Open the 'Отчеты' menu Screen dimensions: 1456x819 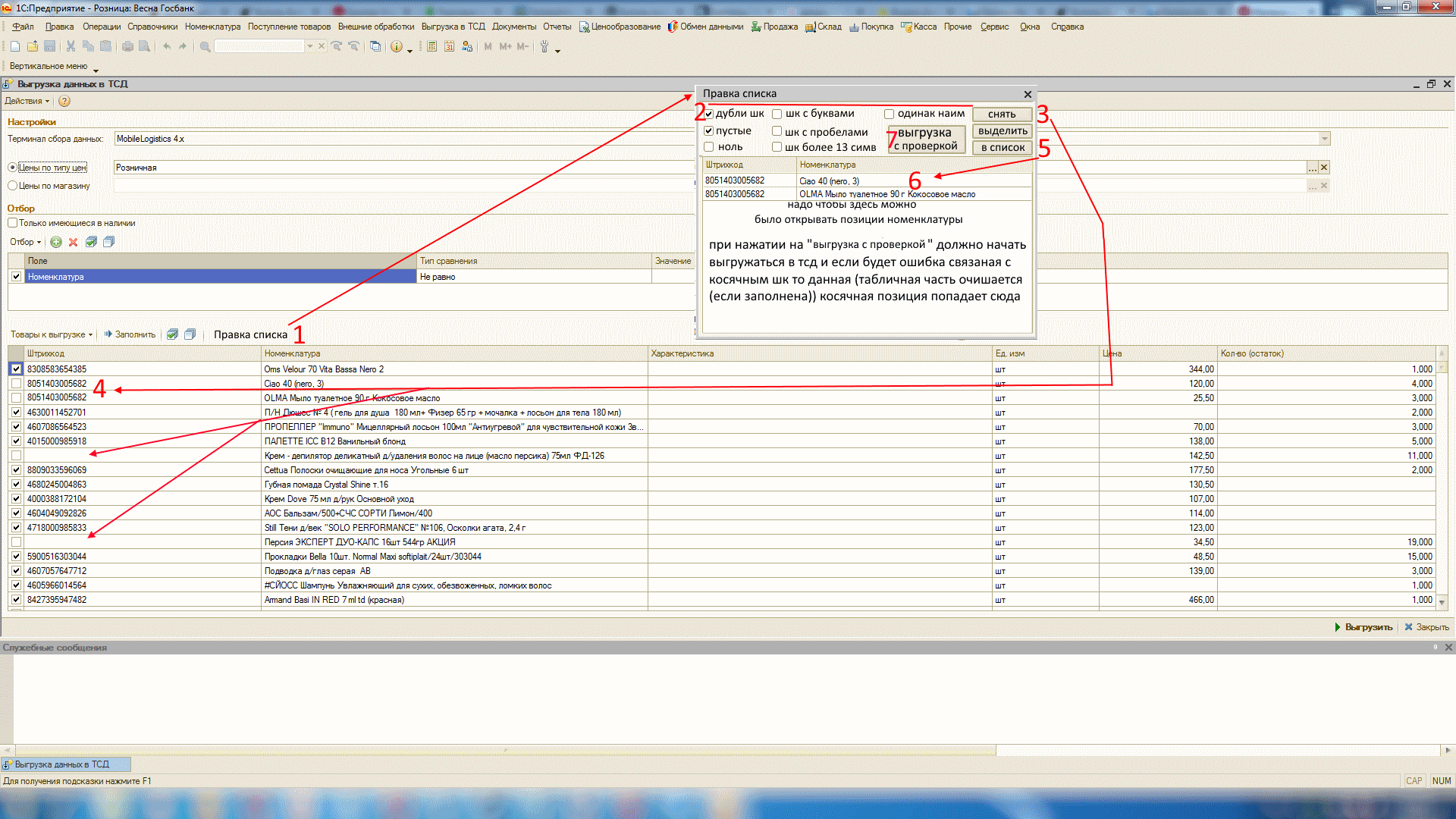tap(557, 27)
